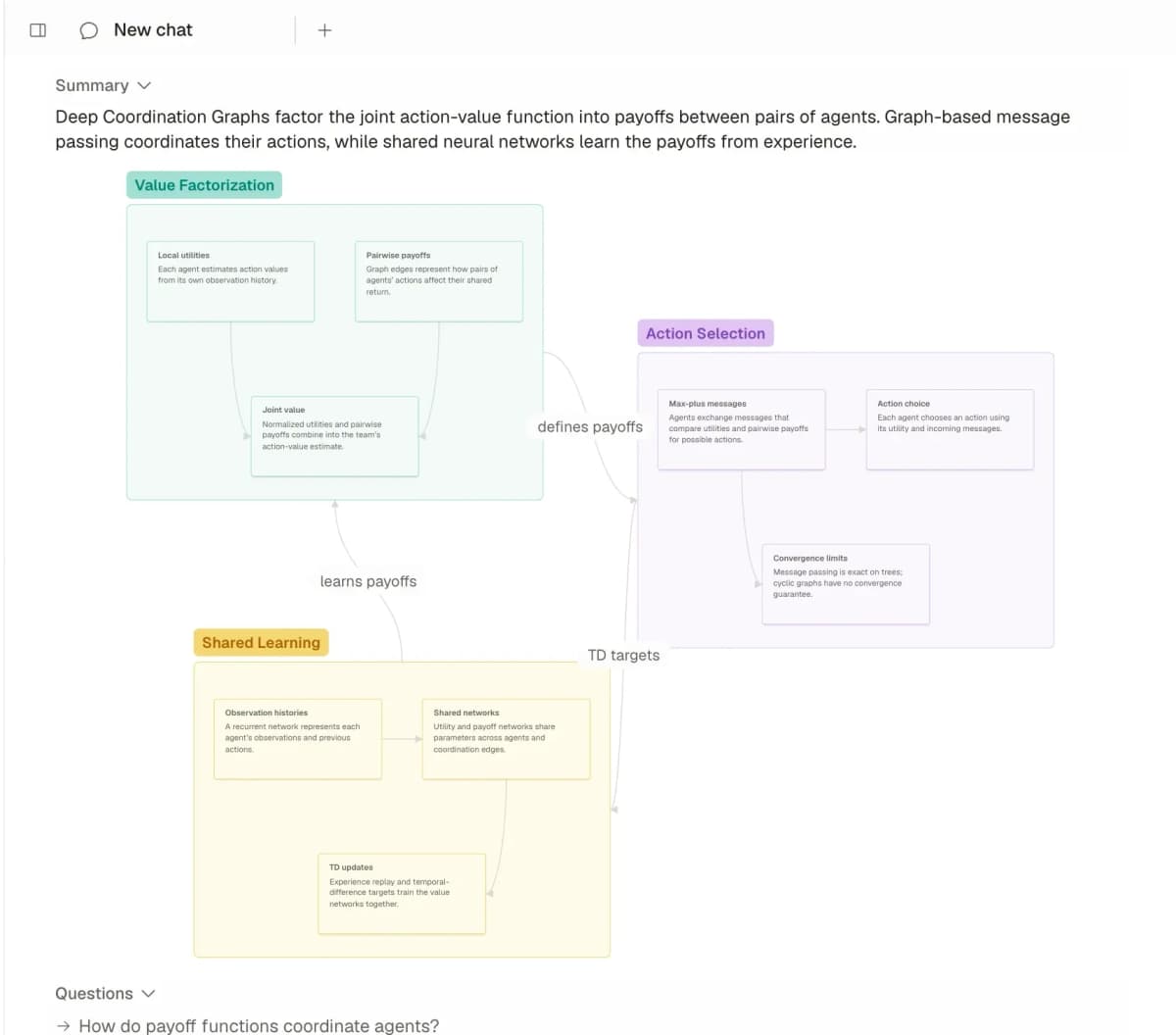The image size is (1176, 1035).
Task: Select the Shared Learning group label
Action: pyautogui.click(x=261, y=643)
